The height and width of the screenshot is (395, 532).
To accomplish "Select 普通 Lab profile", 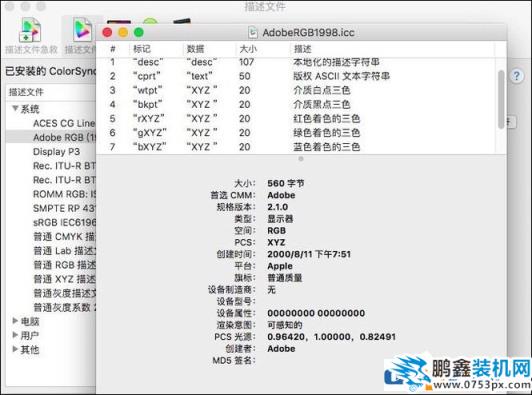I will pyautogui.click(x=64, y=251).
